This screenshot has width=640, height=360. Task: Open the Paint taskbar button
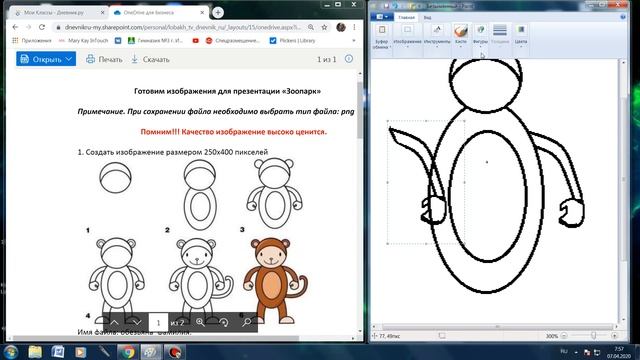tap(151, 352)
